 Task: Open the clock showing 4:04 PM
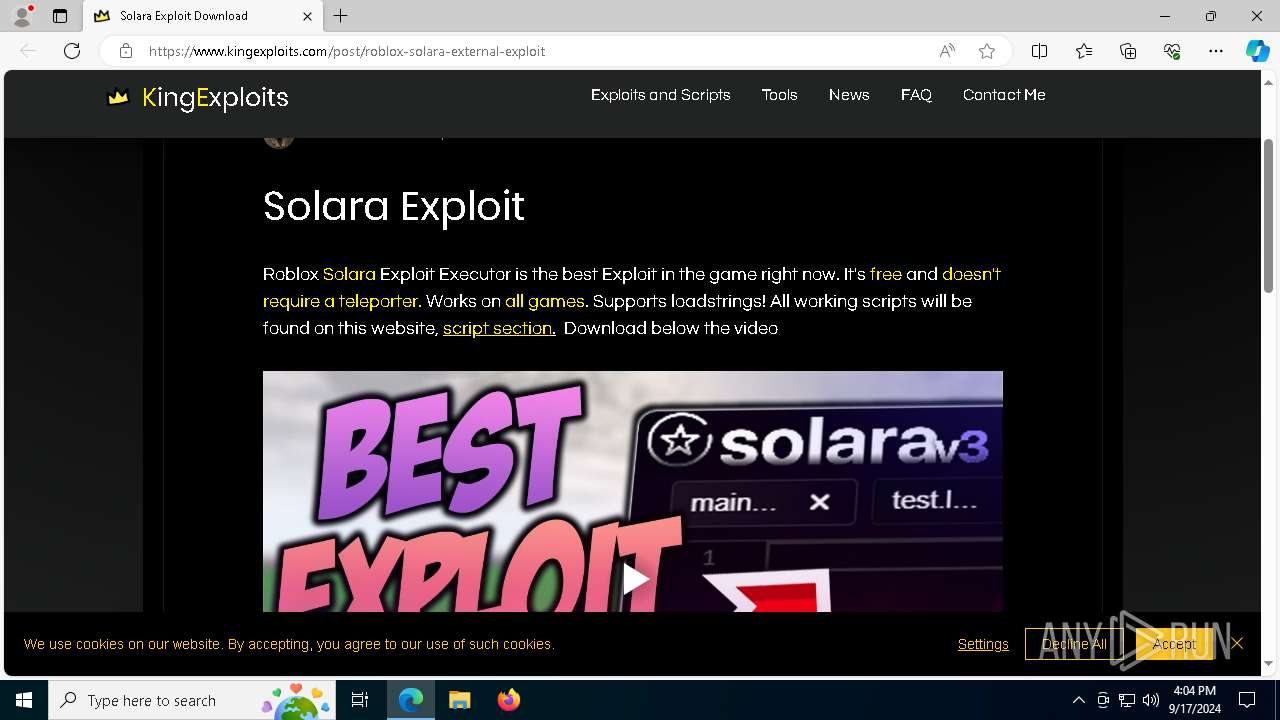click(1194, 700)
